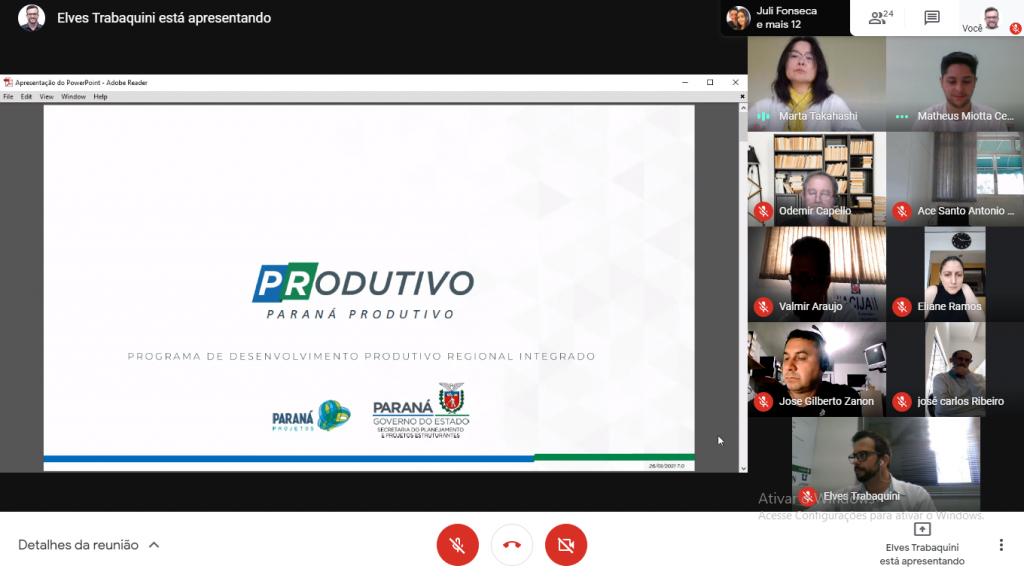
Task: Click the muted mic icon on Valmir Araujo
Action: pos(763,306)
